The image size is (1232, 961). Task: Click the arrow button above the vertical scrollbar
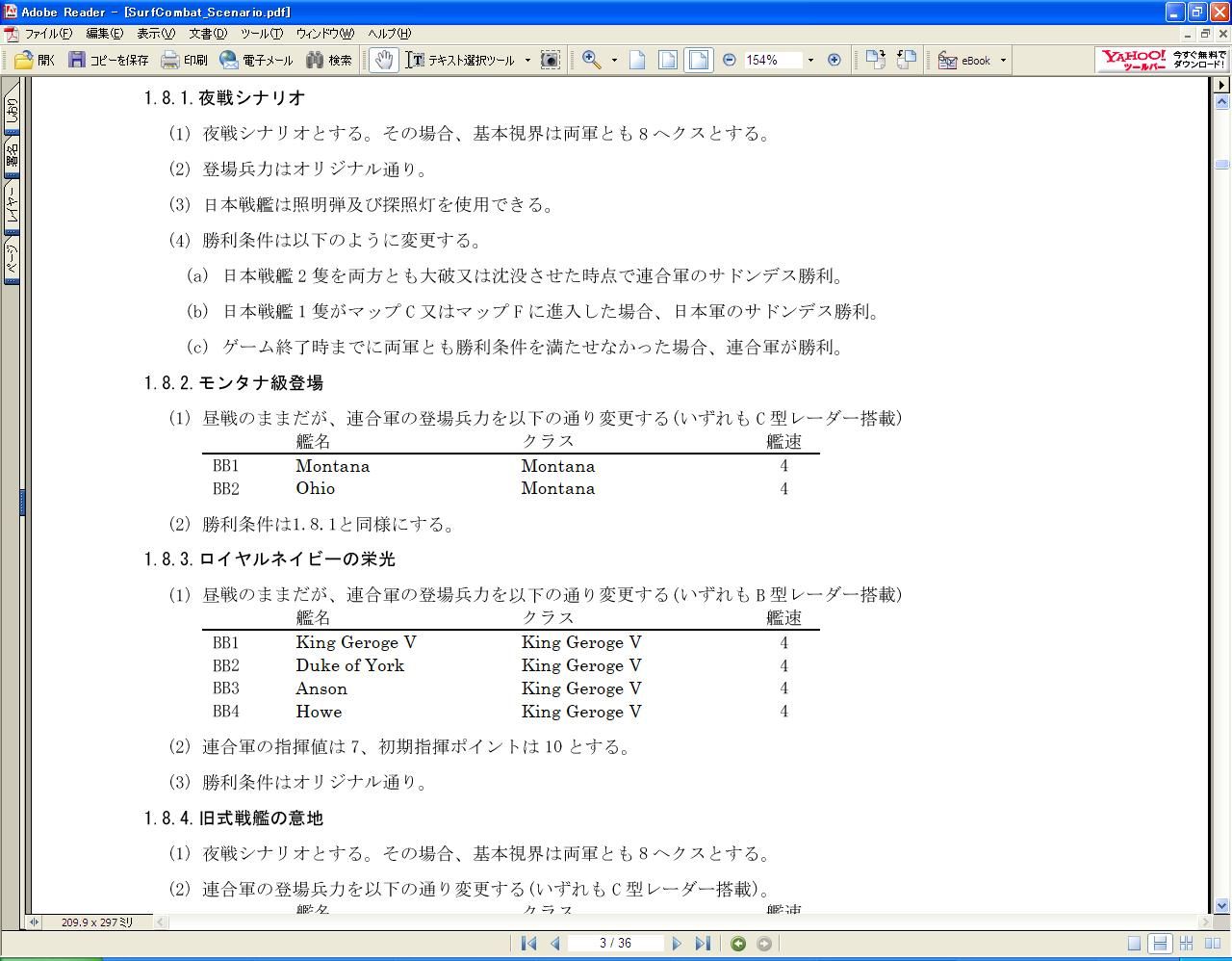(1221, 85)
